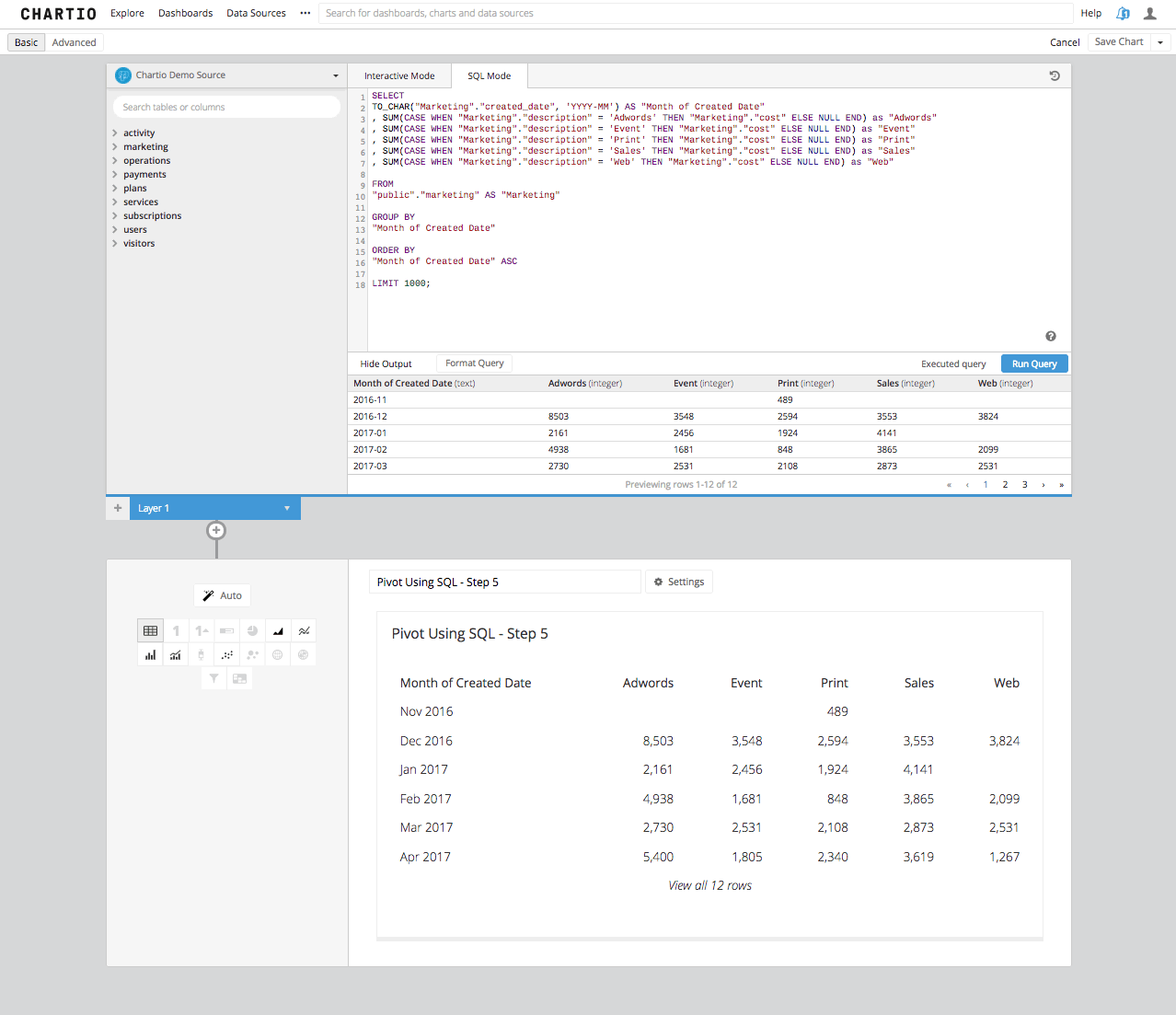Screen dimensions: 1176x1015
Task: Click the Executed query label
Action: pos(953,363)
